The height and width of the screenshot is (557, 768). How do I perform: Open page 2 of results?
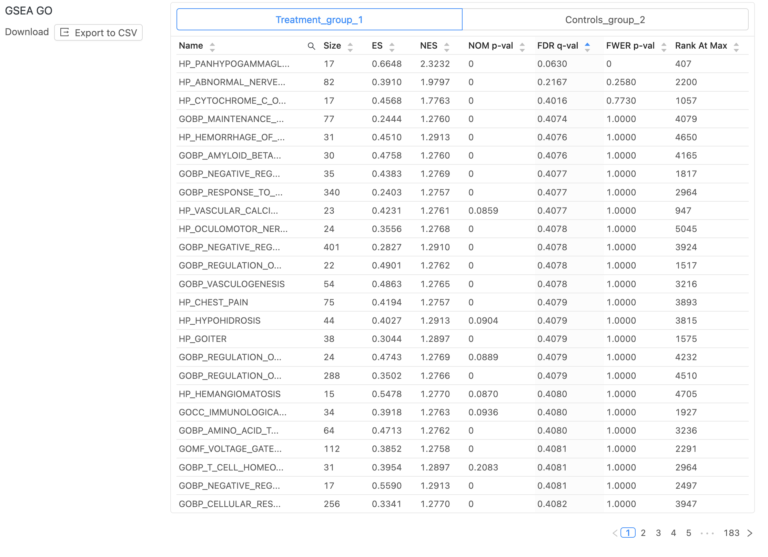coord(643,533)
